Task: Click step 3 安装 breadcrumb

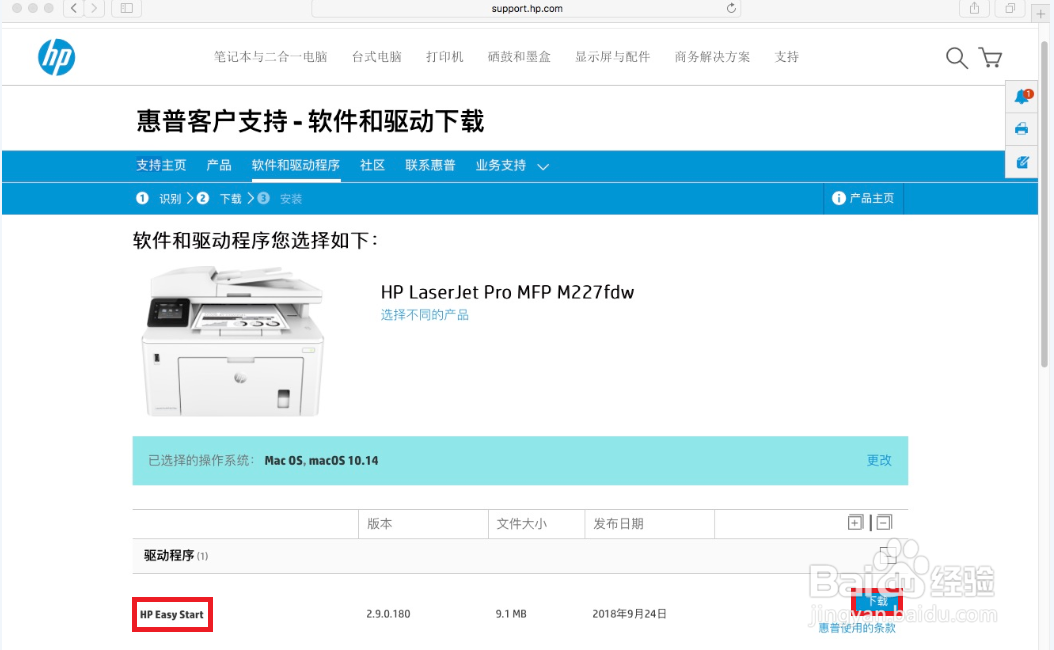Action: tap(280, 198)
